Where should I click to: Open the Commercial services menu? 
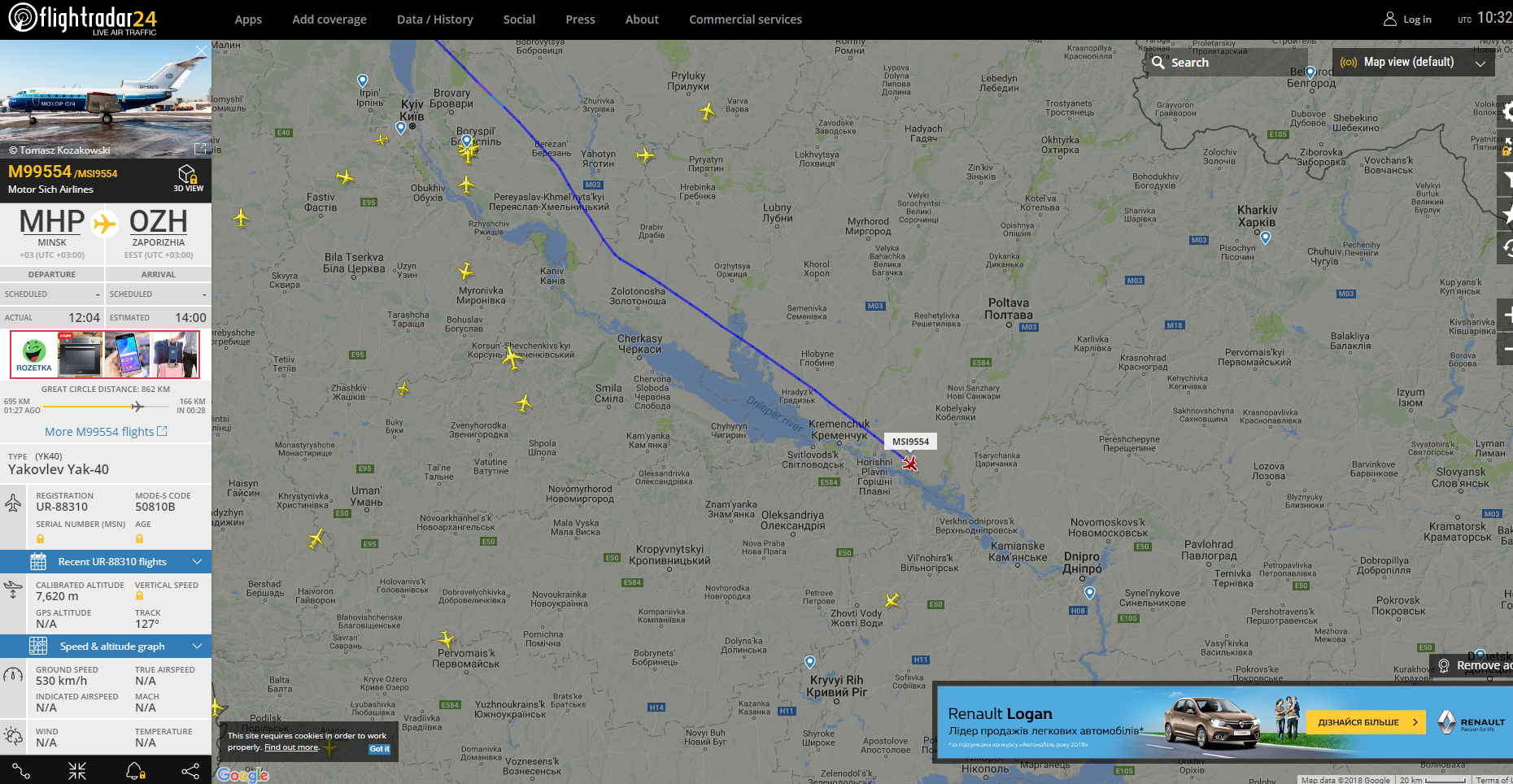[745, 20]
